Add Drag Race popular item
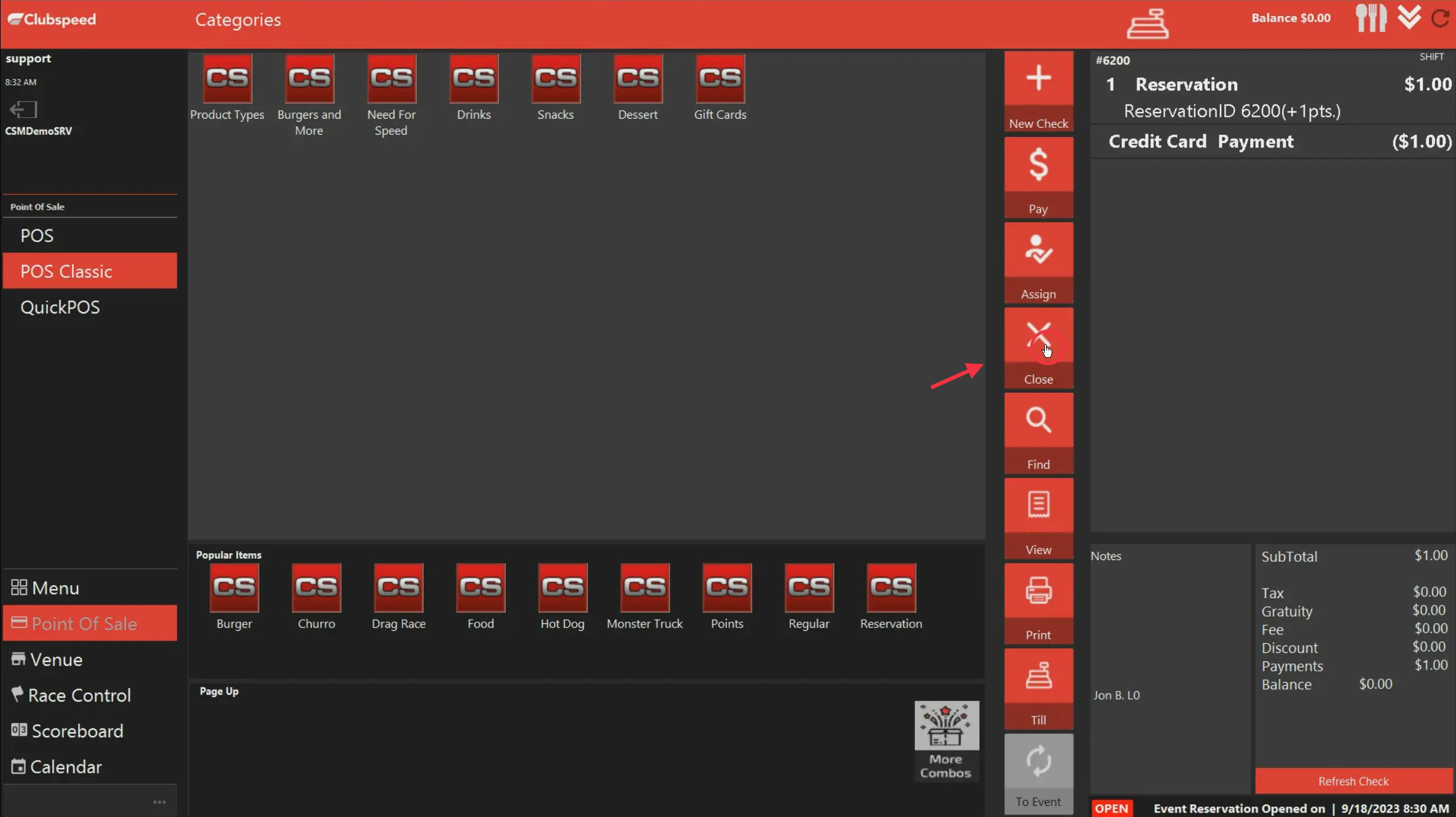The width and height of the screenshot is (1456, 817). tap(399, 597)
